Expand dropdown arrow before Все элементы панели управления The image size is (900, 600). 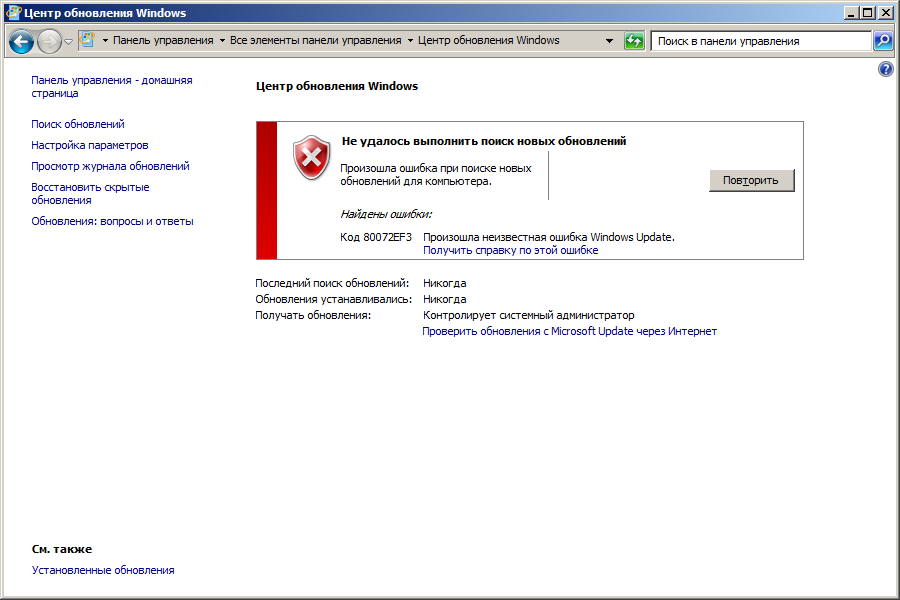point(222,41)
